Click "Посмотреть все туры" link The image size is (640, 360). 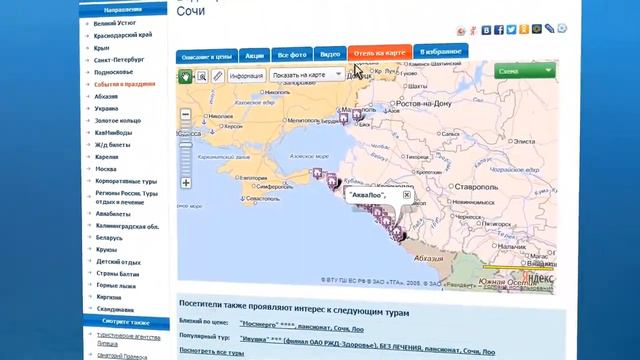pos(211,352)
